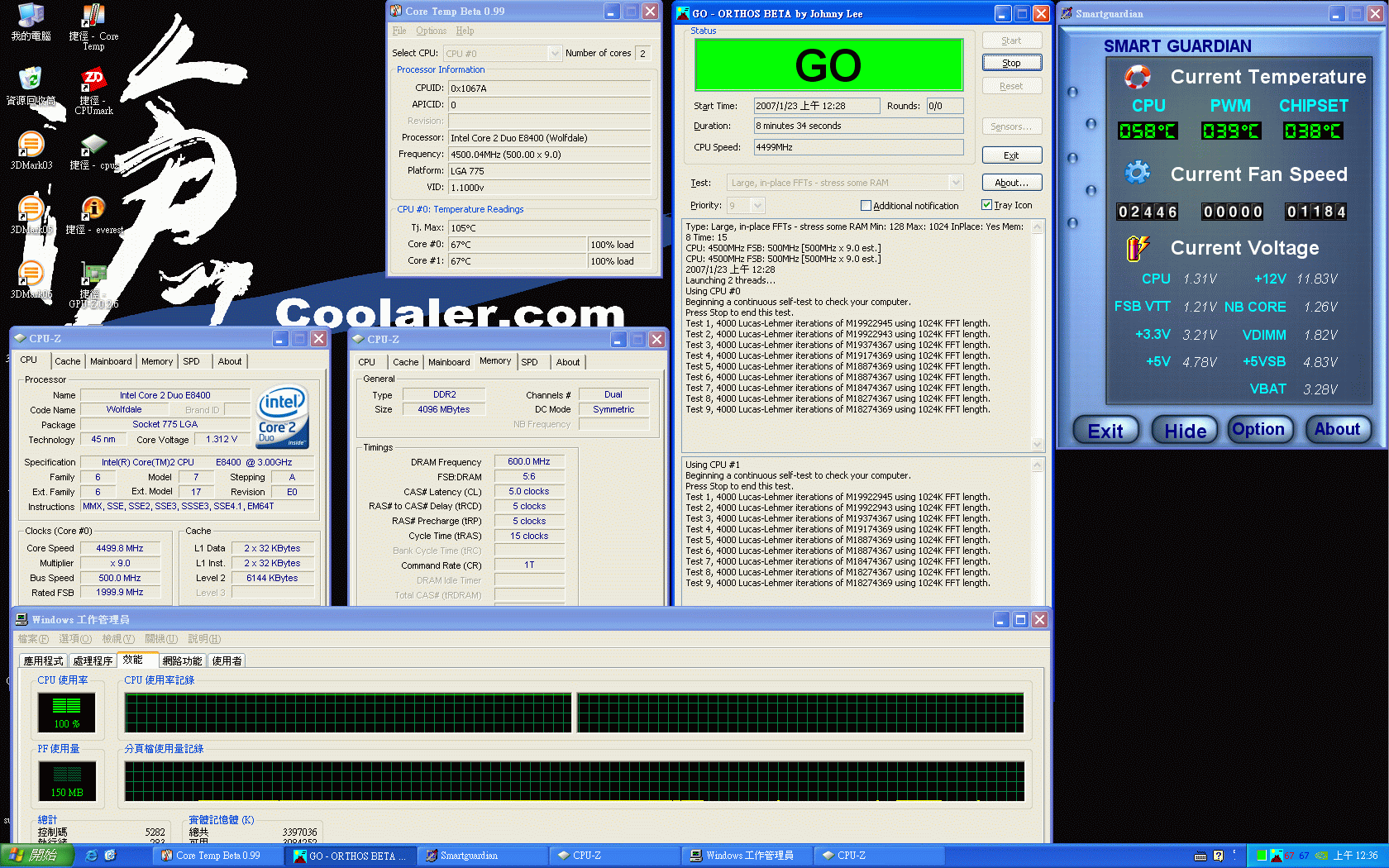Select the 處理程序 tab in Task Manager
This screenshot has height=868, width=1389.
pyautogui.click(x=93, y=661)
